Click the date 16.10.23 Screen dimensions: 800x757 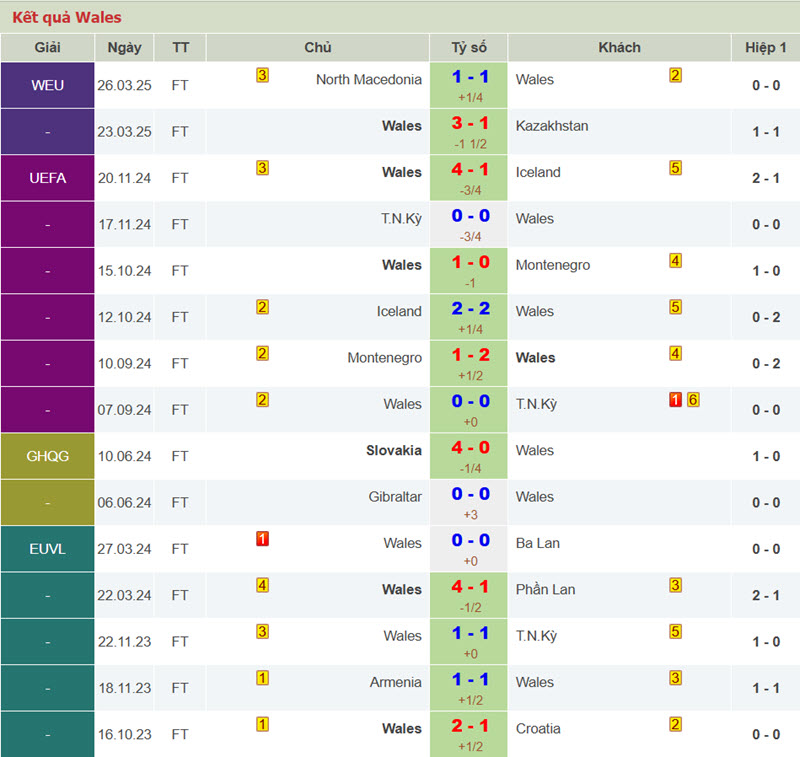124,735
